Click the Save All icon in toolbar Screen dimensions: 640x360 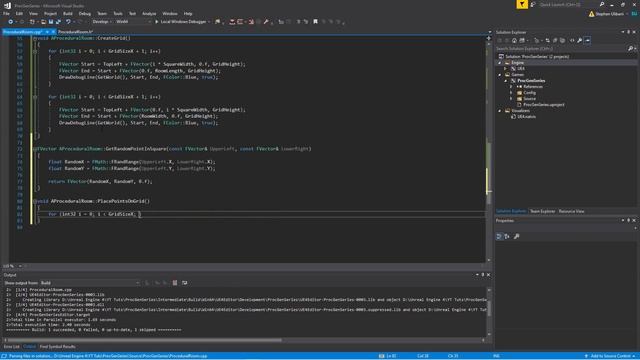[x=58, y=22]
